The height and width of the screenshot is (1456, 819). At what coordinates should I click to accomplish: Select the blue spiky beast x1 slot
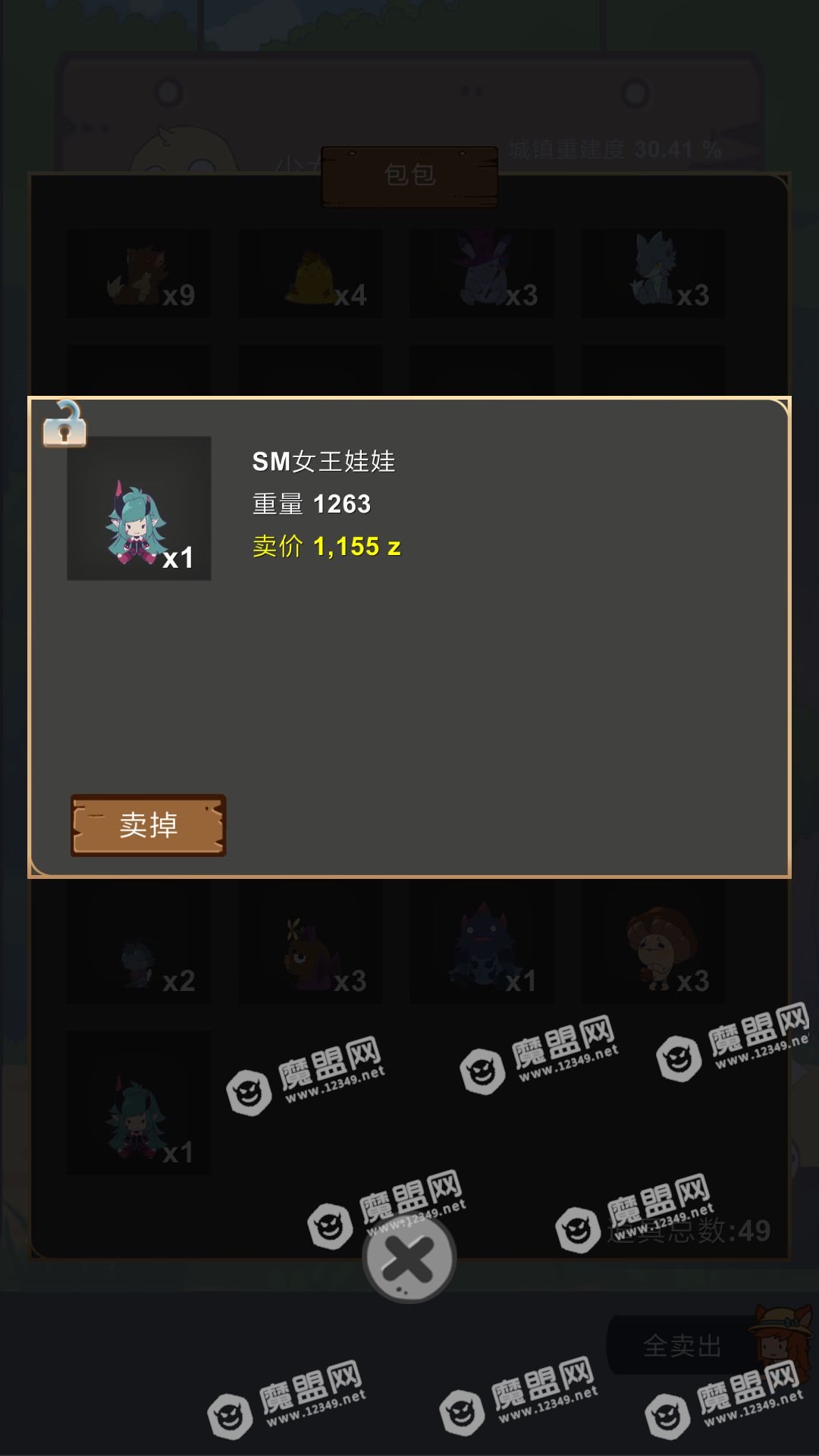[482, 942]
